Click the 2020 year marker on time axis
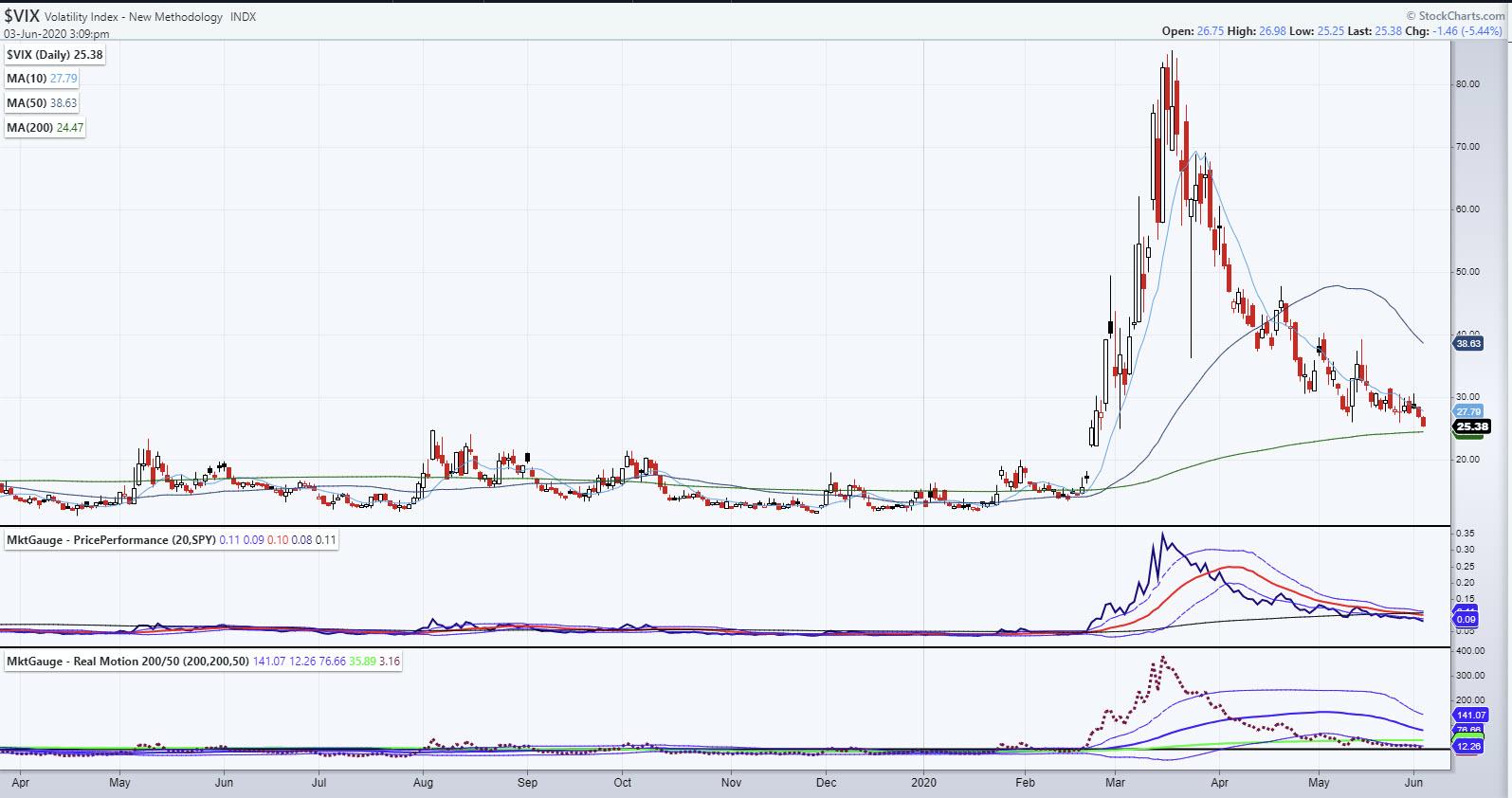 click(923, 783)
